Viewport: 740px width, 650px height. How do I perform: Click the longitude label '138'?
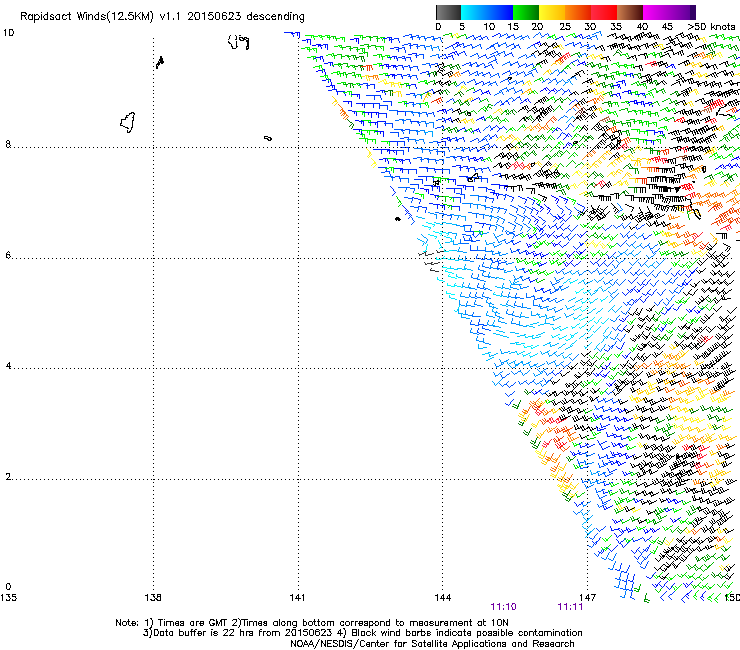pos(152,598)
